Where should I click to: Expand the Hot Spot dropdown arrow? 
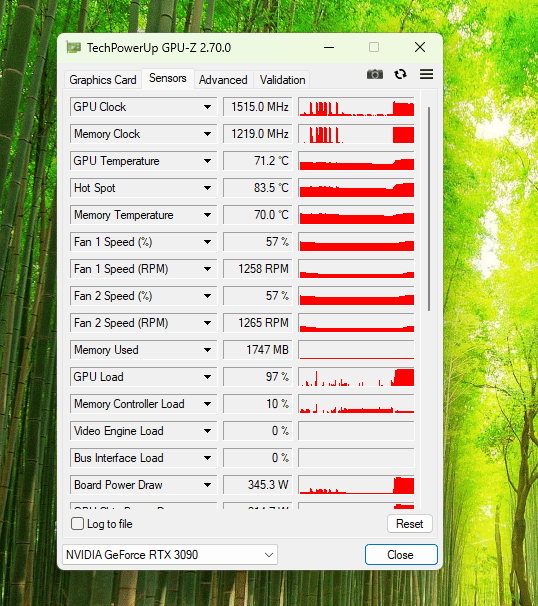pyautogui.click(x=208, y=188)
